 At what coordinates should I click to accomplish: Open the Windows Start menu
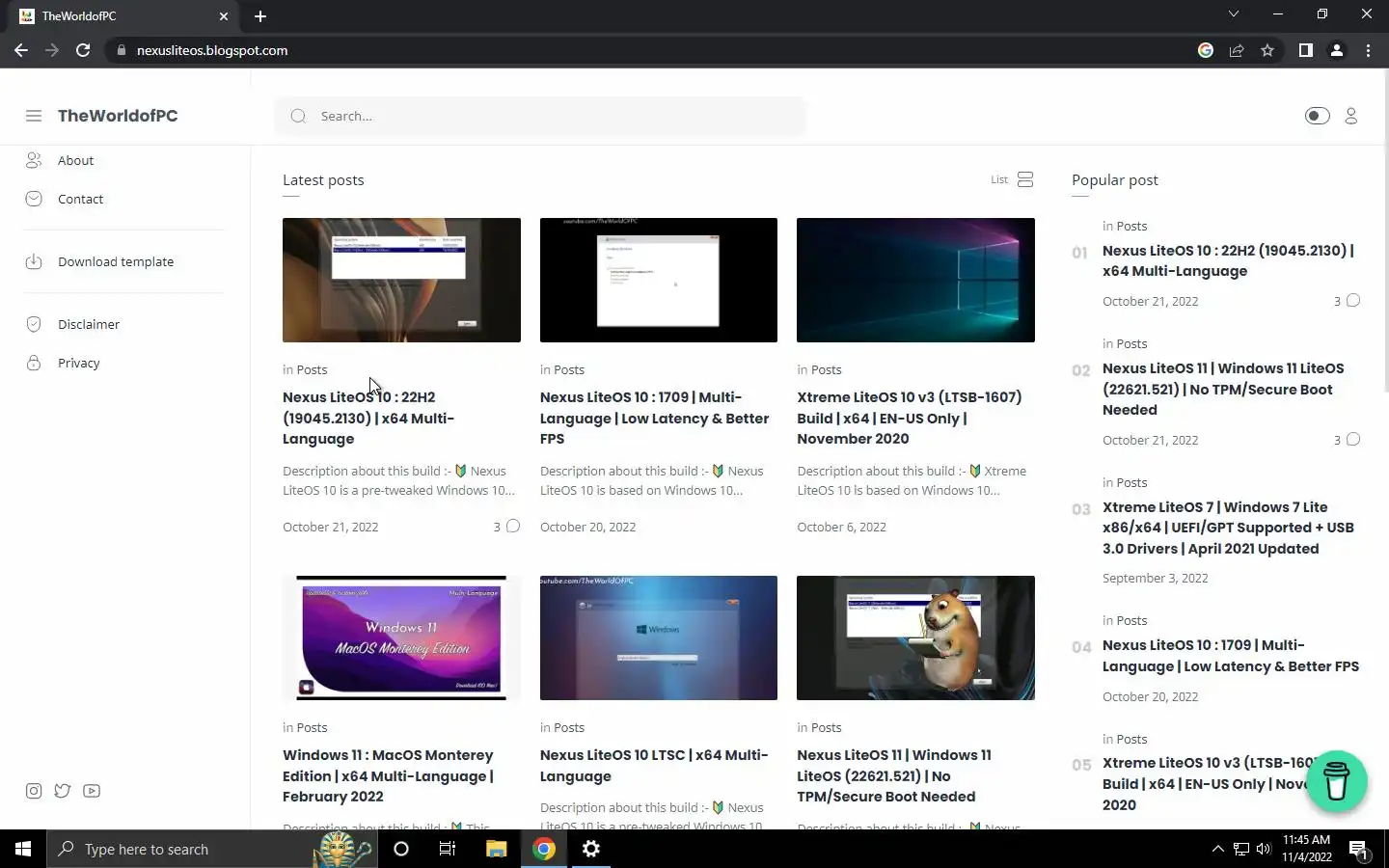(x=23, y=849)
